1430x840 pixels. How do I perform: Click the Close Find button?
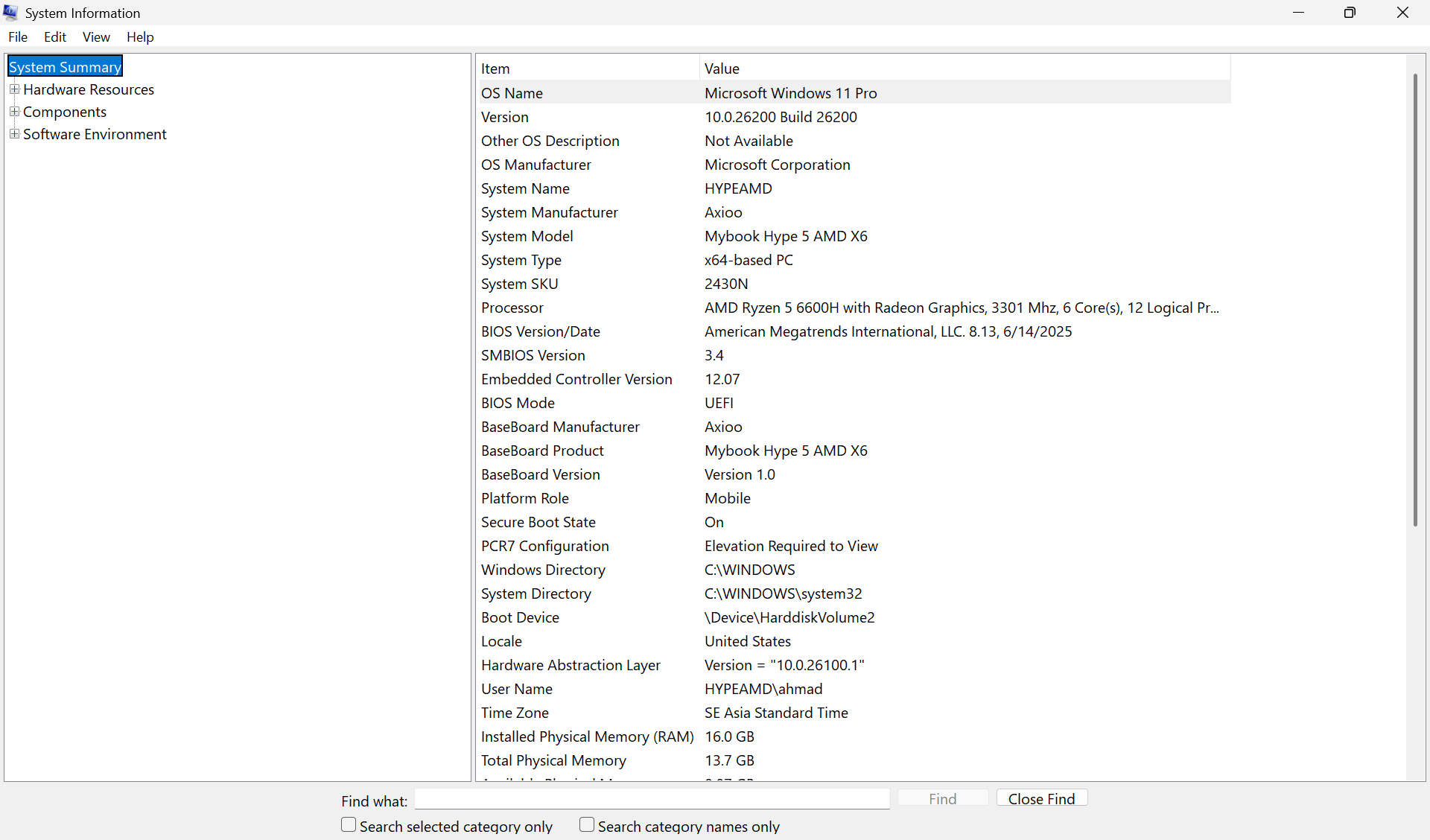[x=1042, y=799]
